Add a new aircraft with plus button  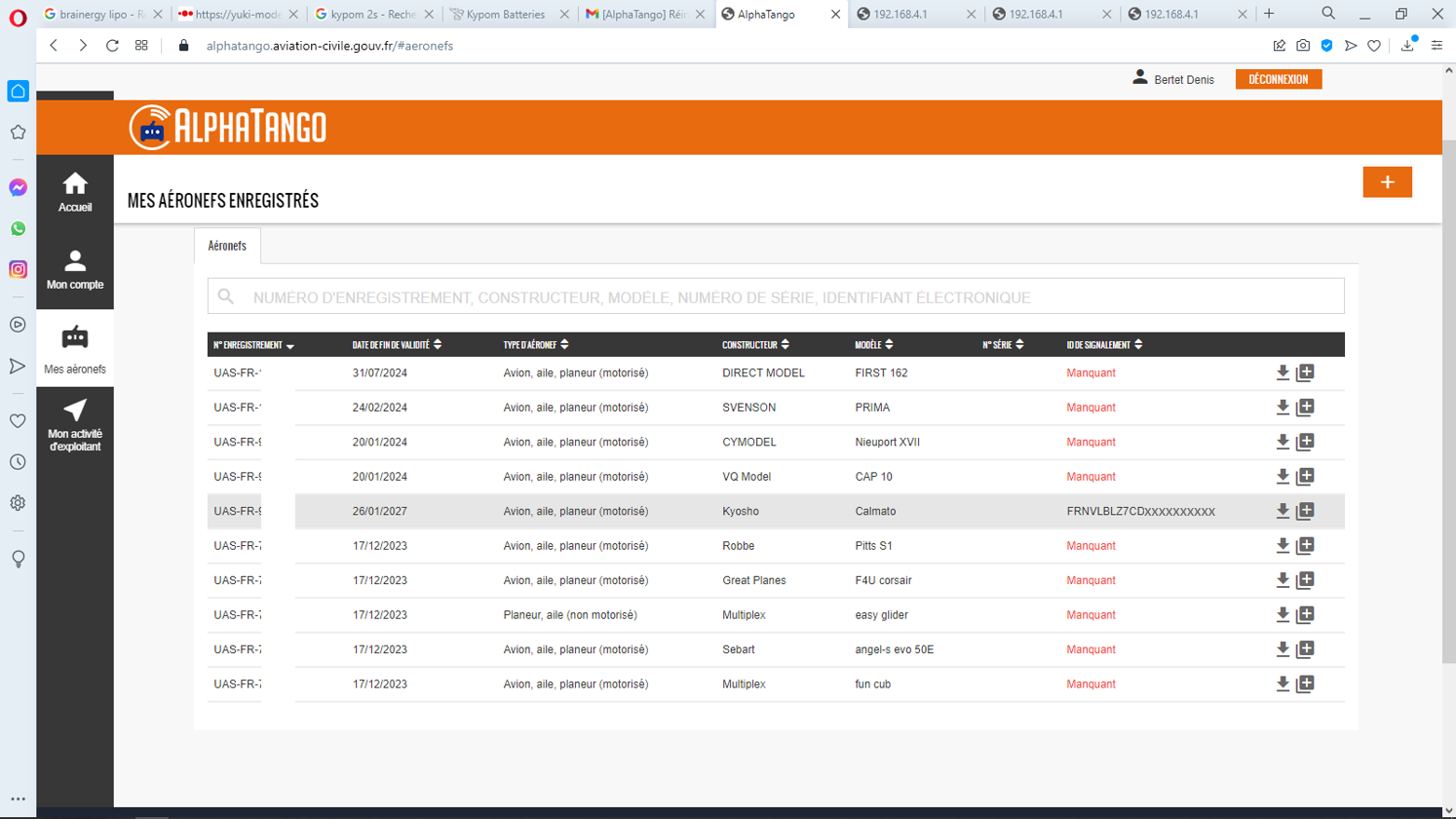[x=1387, y=182]
